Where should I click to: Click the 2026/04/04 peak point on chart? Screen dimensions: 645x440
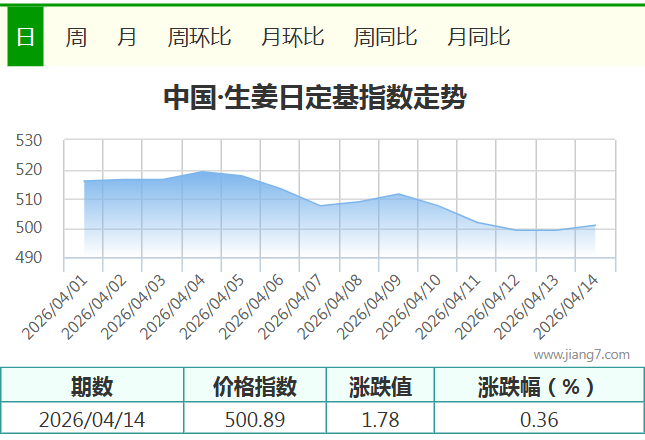tap(202, 172)
